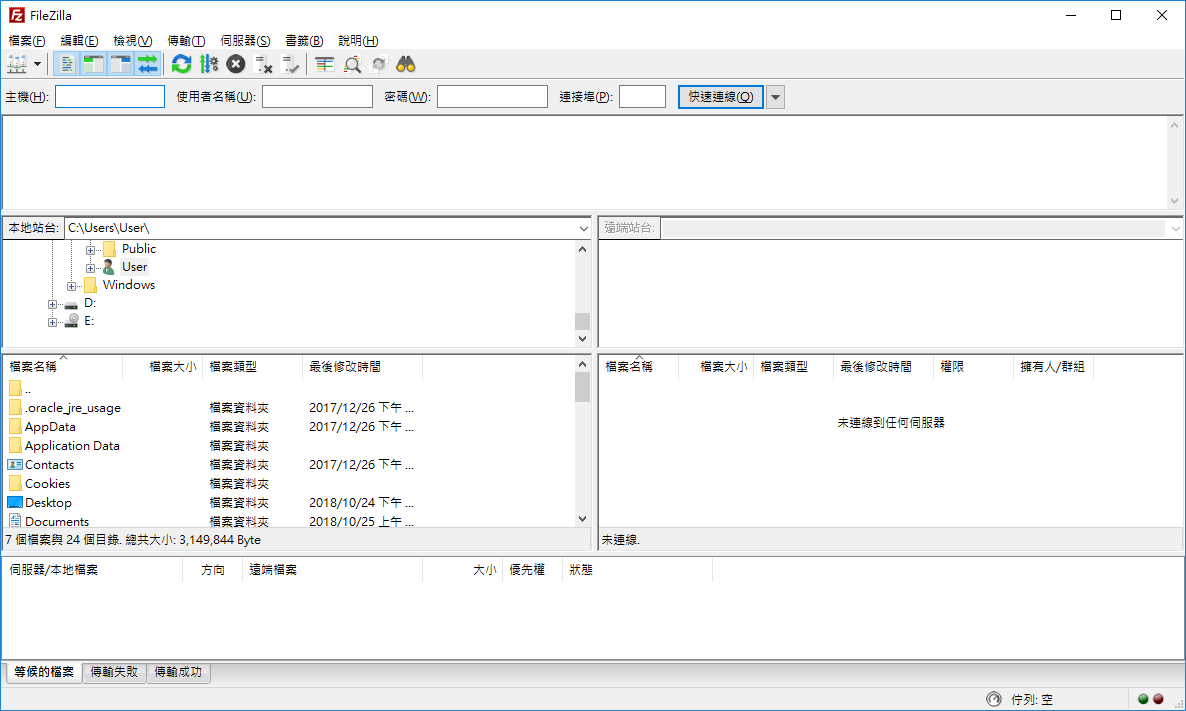Select Windows folder in local tree
This screenshot has width=1186, height=711.
coord(129,285)
